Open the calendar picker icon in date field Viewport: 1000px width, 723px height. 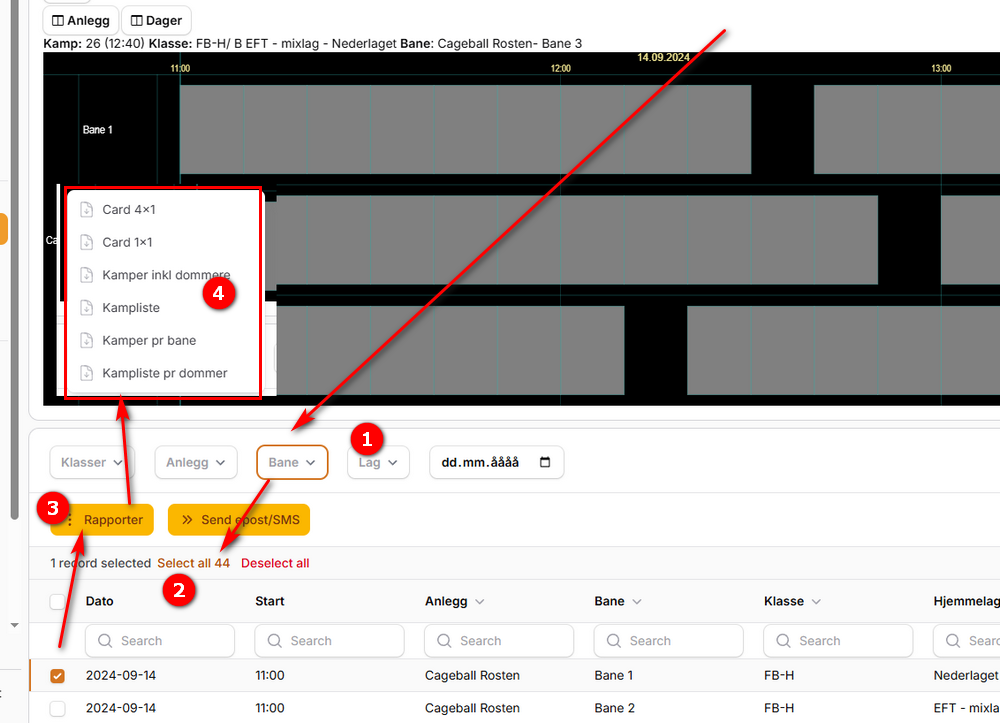pos(545,462)
